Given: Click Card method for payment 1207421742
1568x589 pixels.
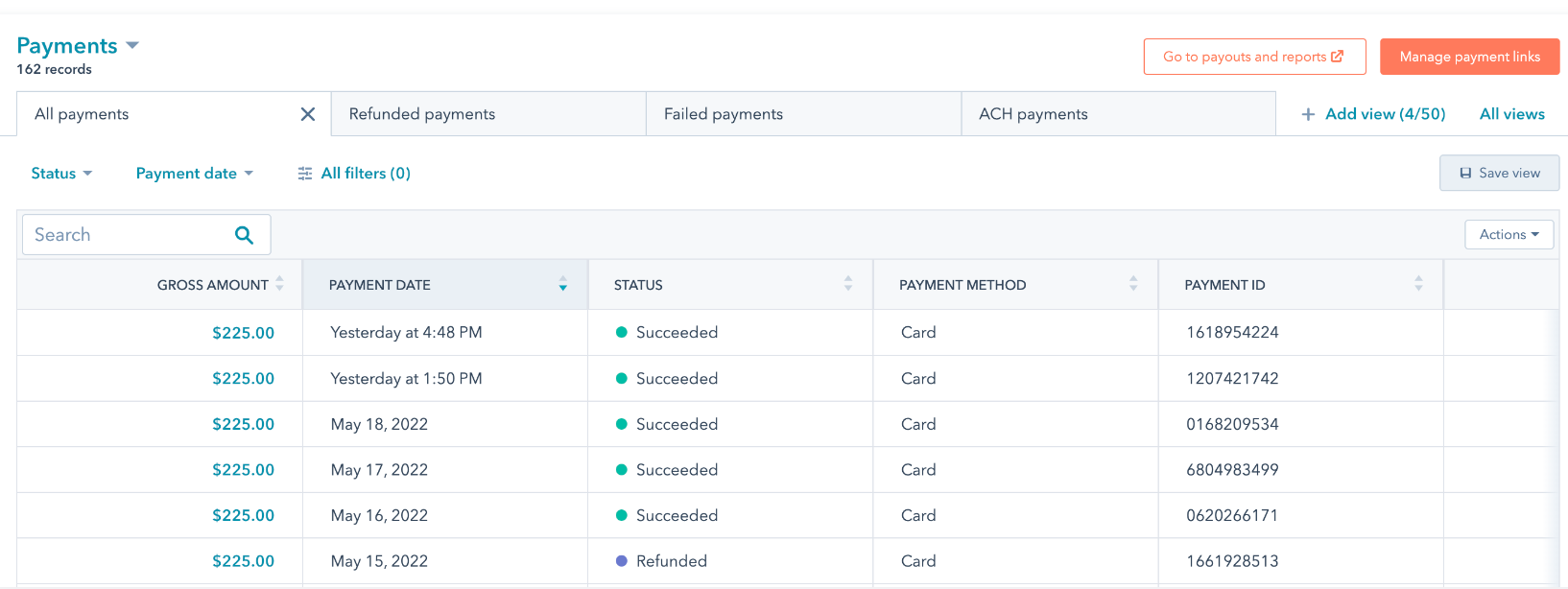Looking at the screenshot, I should tap(918, 379).
